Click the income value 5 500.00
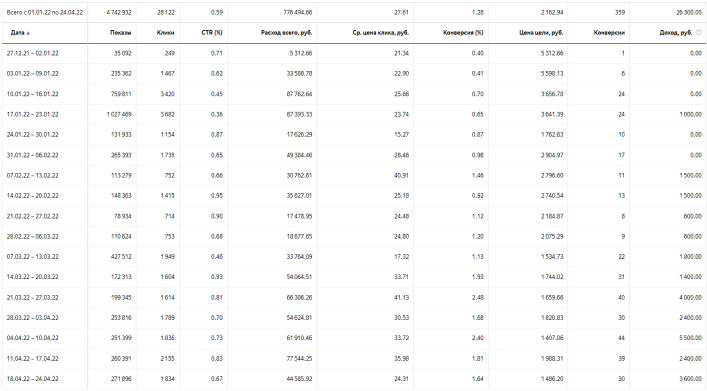 (690, 338)
